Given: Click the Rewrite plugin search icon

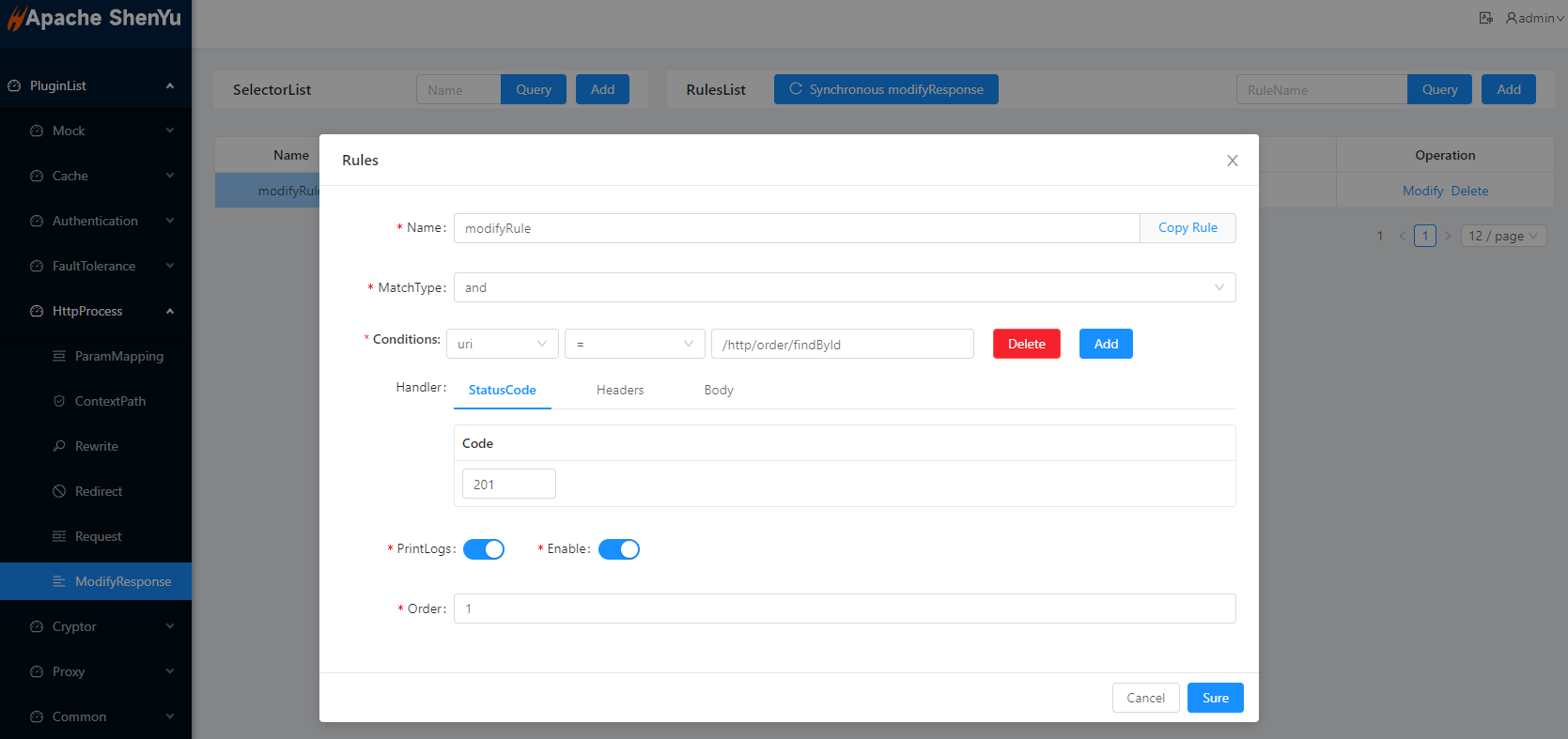Looking at the screenshot, I should [59, 446].
